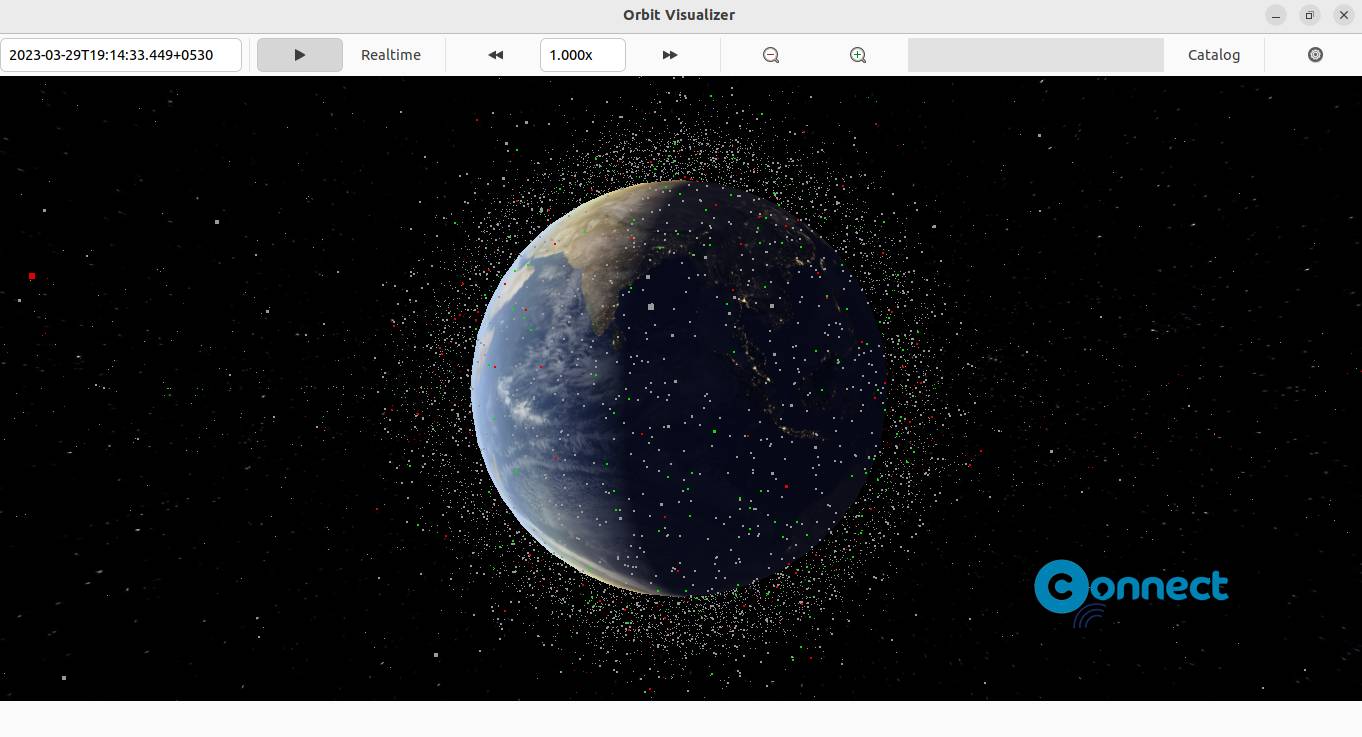Screen dimensions: 1362x737
Task: Click the 1.000x speed multiplier field
Action: (x=583, y=55)
